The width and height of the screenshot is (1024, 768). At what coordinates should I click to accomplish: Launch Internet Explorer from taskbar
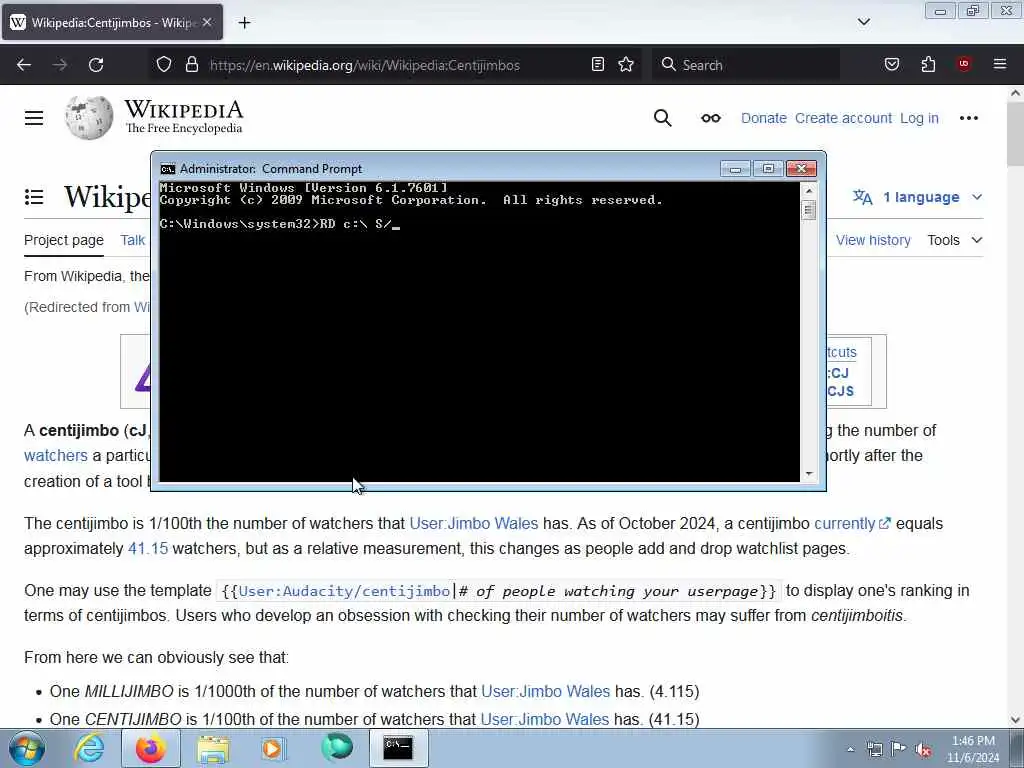89,748
